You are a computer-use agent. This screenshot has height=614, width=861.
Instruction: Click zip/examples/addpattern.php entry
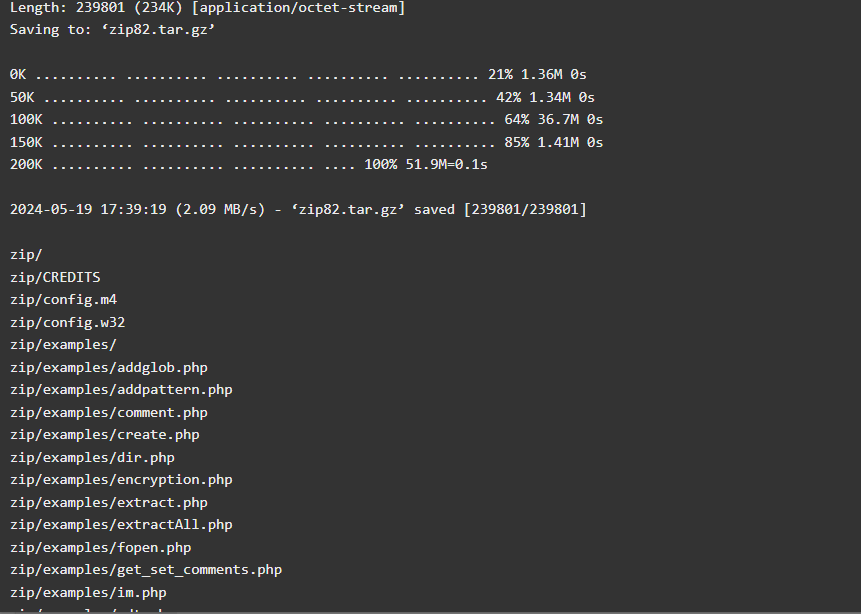click(121, 390)
